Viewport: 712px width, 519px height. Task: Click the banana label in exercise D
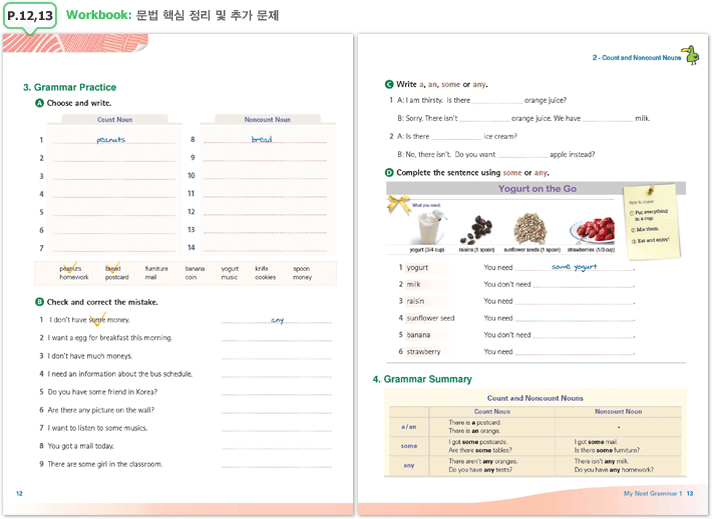point(418,335)
